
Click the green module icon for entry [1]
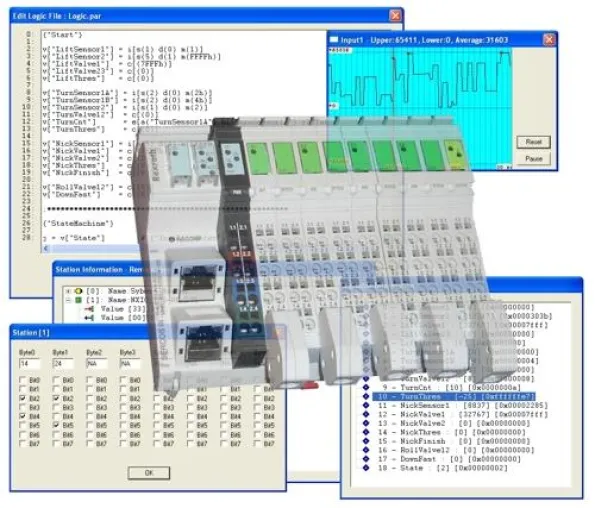[x=79, y=300]
